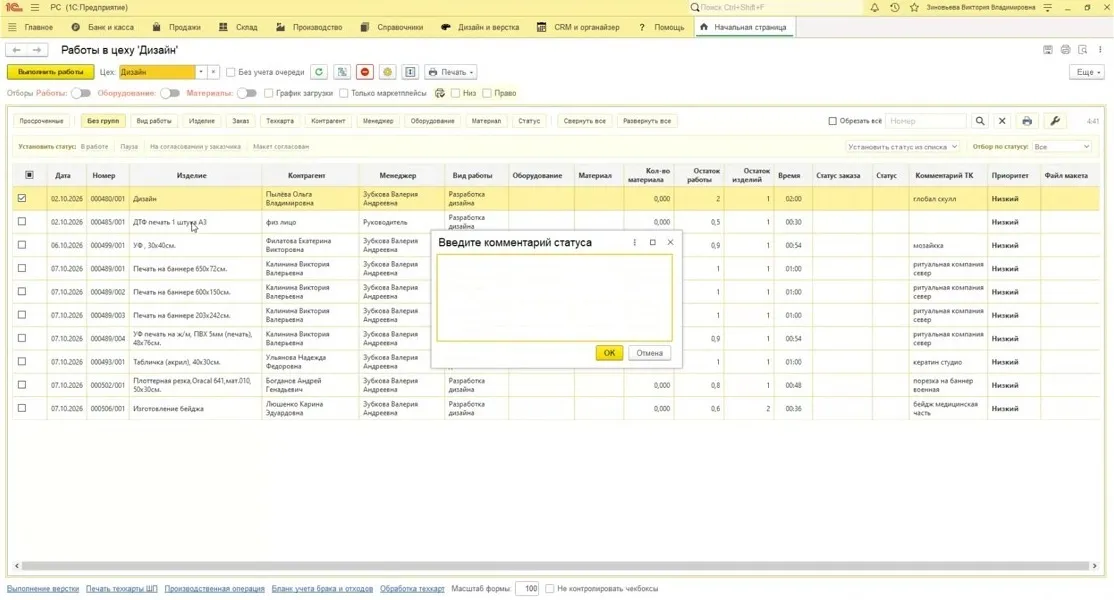Open the Еще dropdown menu
Image resolution: width=1114 pixels, height=600 pixels.
pos(1088,72)
